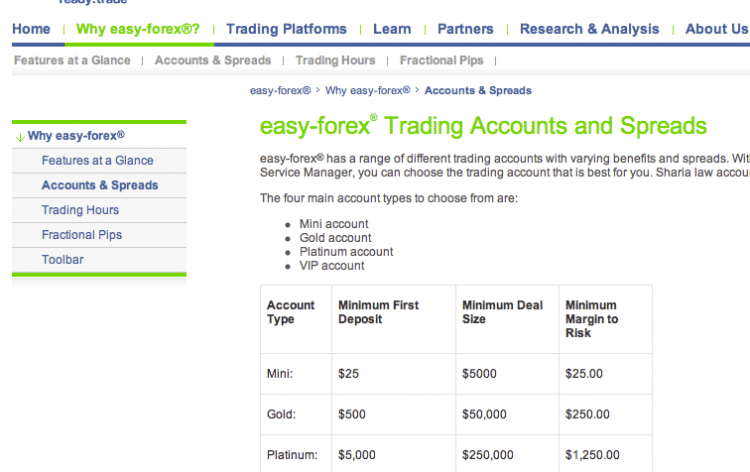Open Trading Platforms in the main navigation
The width and height of the screenshot is (750, 472).
(286, 29)
